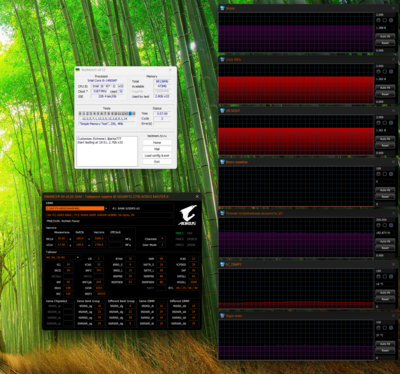Viewport: 400px width, 374px height.
Task: Click the HWiNFO icon in Vcore graph title
Action: point(222,8)
